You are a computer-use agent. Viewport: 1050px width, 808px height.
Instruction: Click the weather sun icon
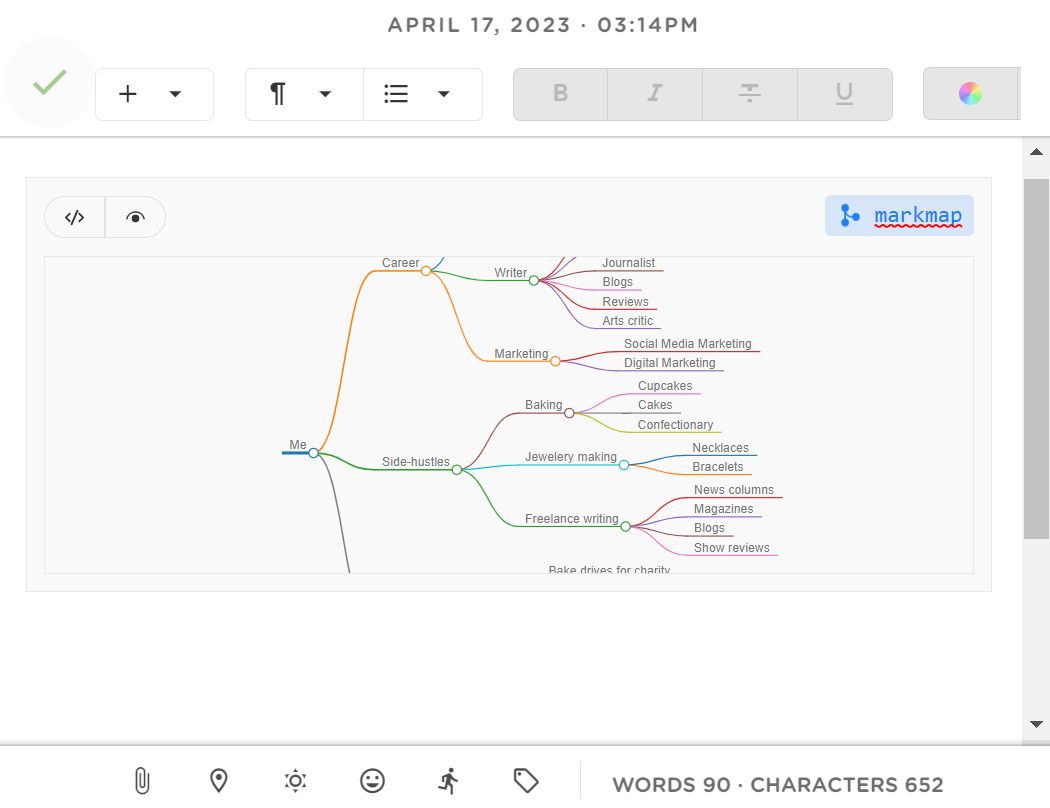coord(295,780)
